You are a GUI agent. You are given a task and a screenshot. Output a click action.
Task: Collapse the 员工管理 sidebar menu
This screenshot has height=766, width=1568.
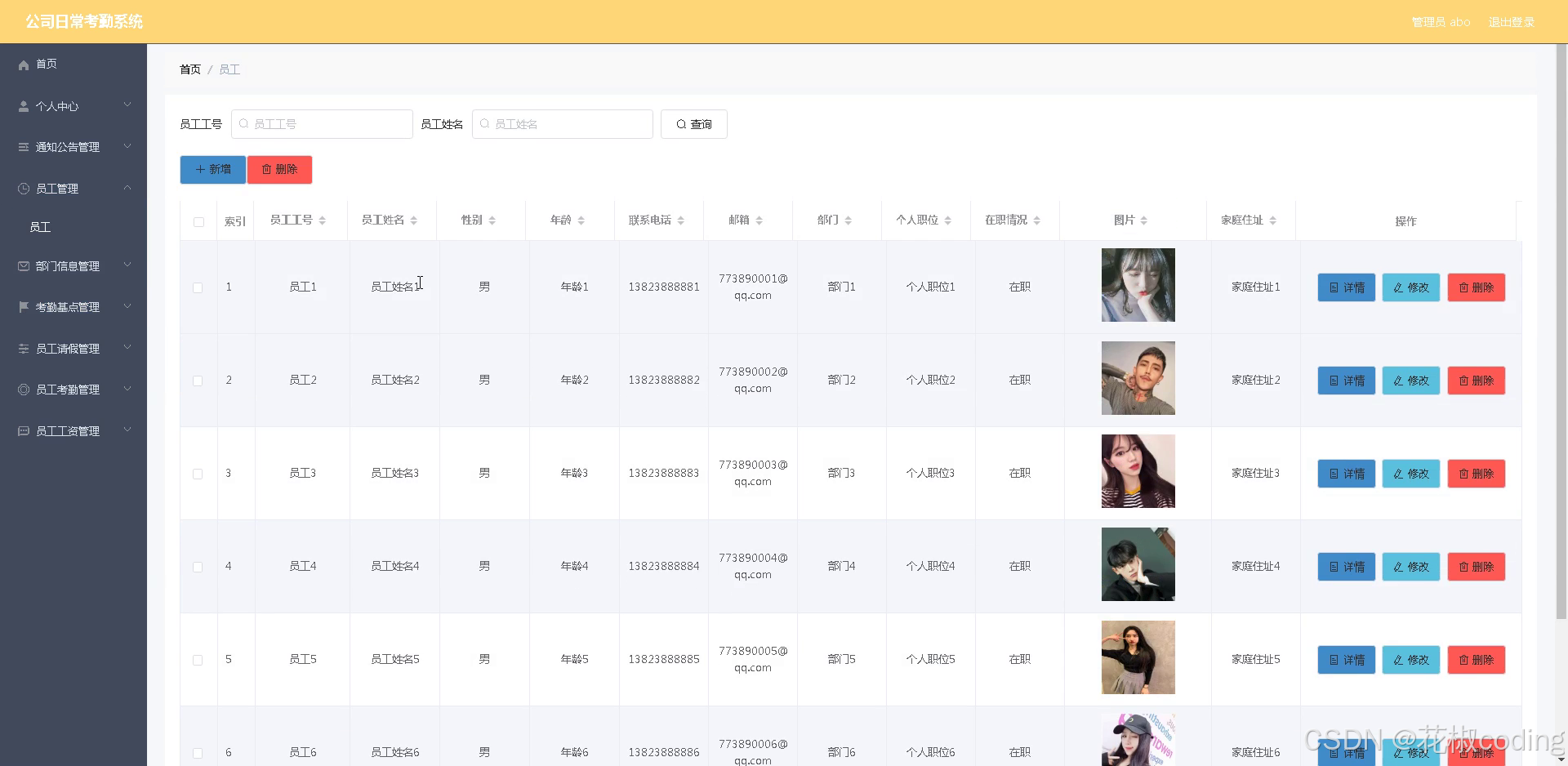tap(127, 188)
